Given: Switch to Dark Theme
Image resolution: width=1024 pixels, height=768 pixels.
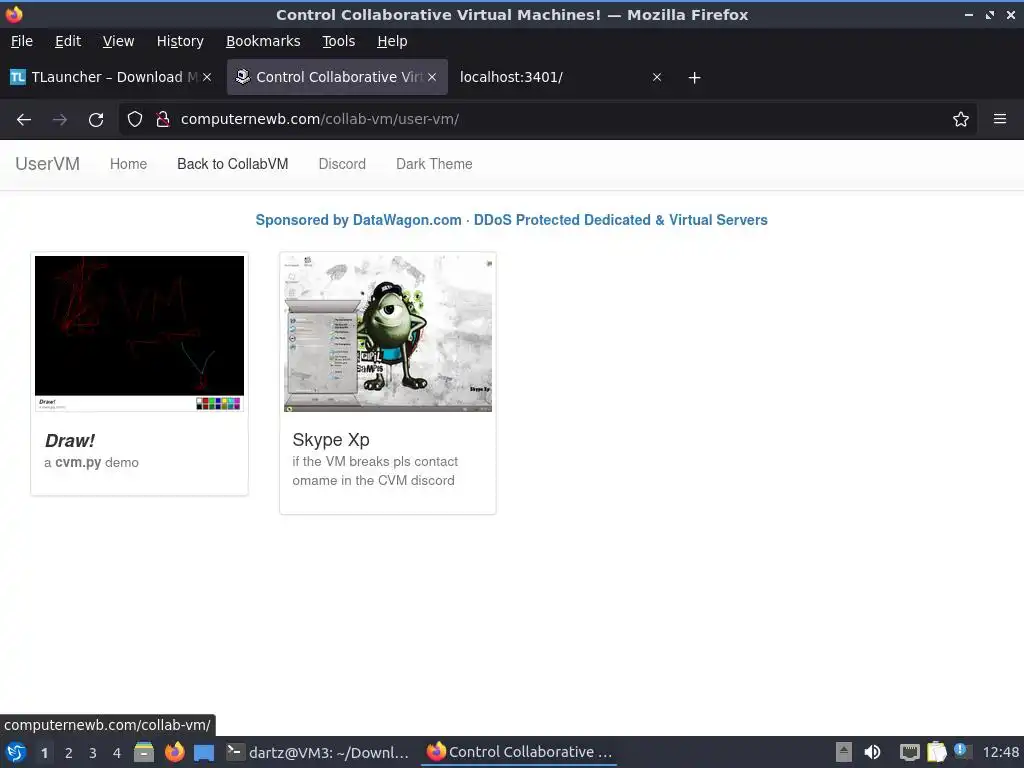Looking at the screenshot, I should (x=434, y=164).
